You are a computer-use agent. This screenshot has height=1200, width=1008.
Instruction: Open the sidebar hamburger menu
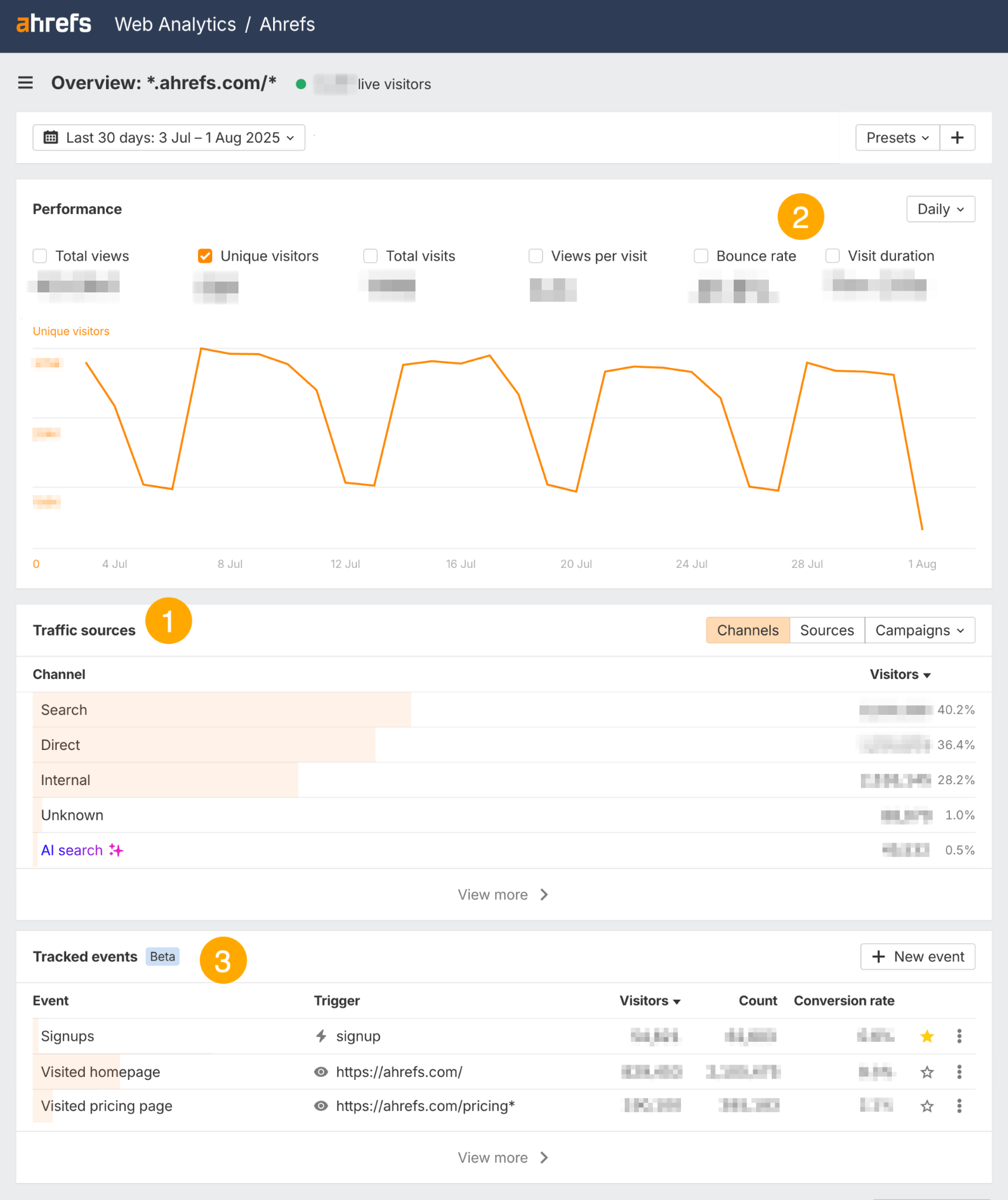(25, 83)
